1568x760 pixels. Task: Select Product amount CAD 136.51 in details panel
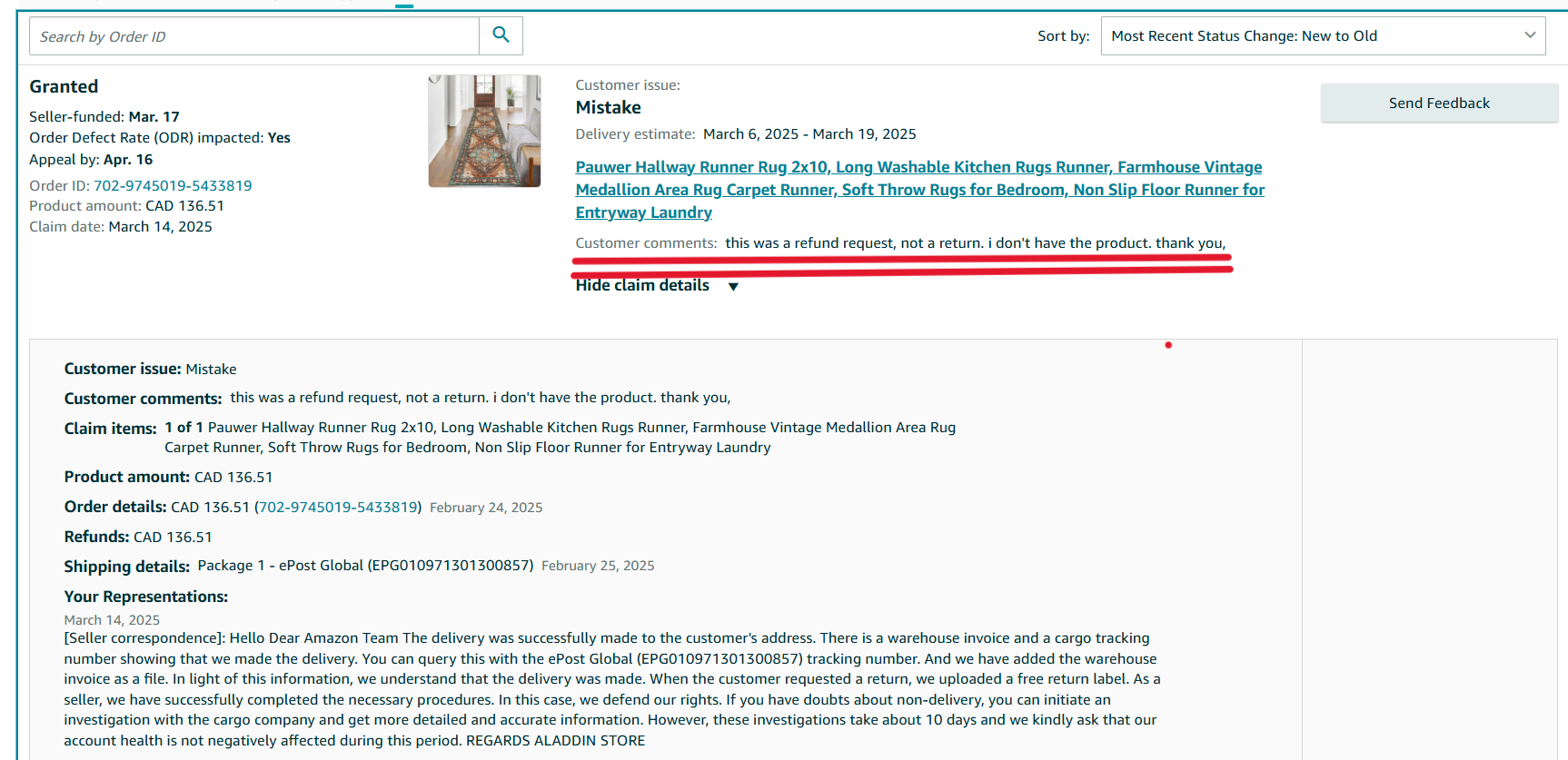point(168,477)
